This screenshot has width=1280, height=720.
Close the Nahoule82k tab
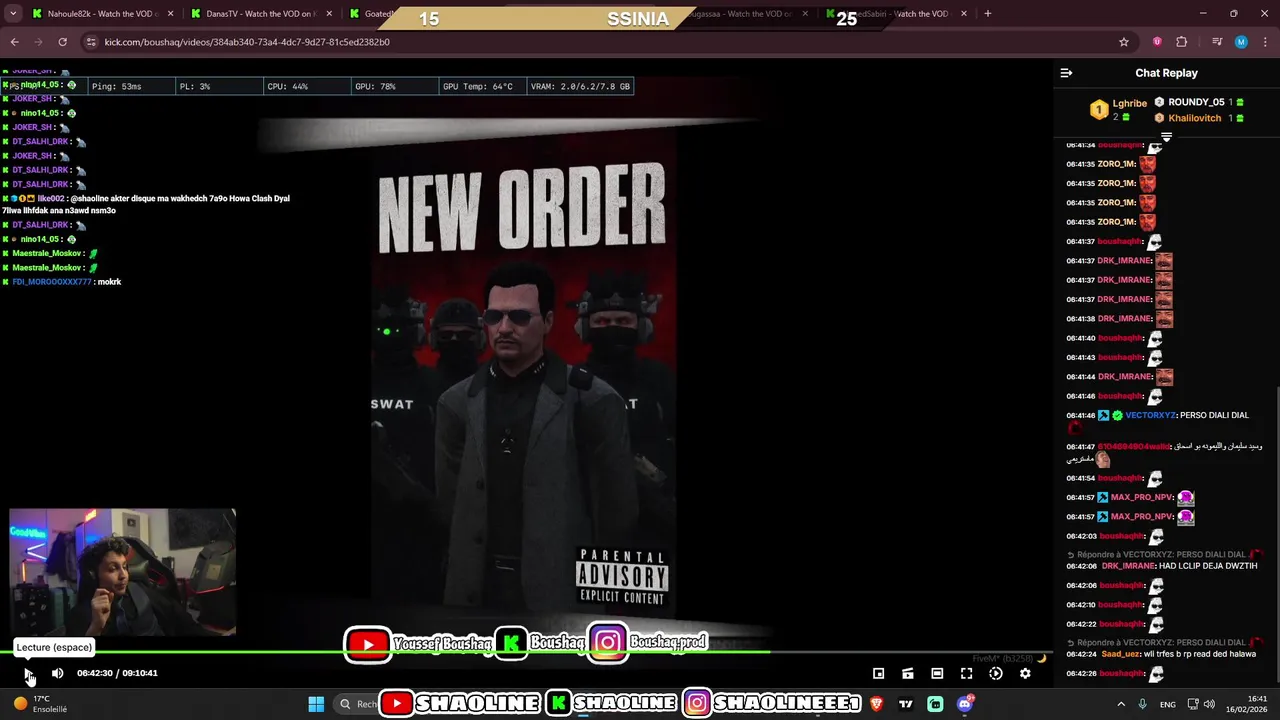[170, 14]
